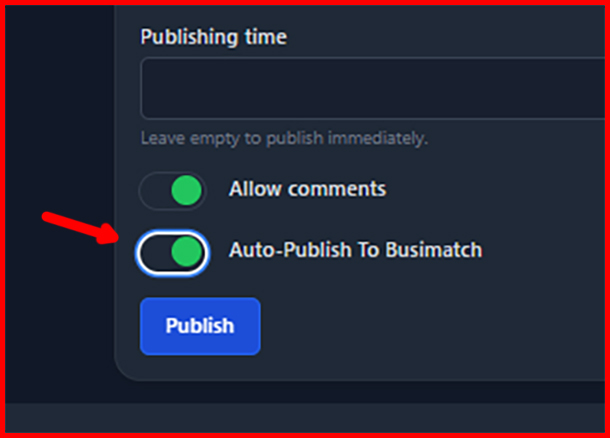Click the dark track of Allow comments switch

tap(155, 191)
